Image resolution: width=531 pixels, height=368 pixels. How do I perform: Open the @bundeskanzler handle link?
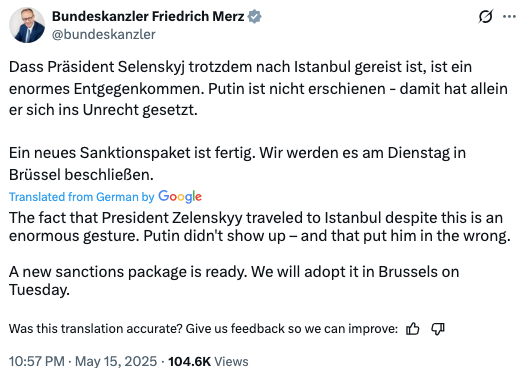click(104, 35)
